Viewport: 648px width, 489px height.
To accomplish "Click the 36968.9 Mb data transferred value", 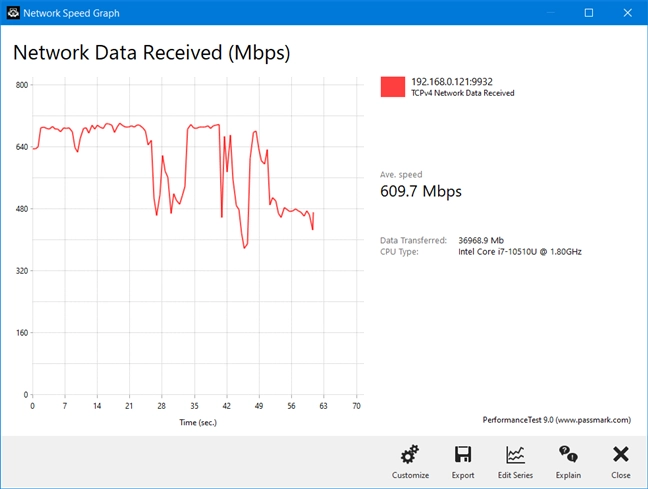I will 481,240.
